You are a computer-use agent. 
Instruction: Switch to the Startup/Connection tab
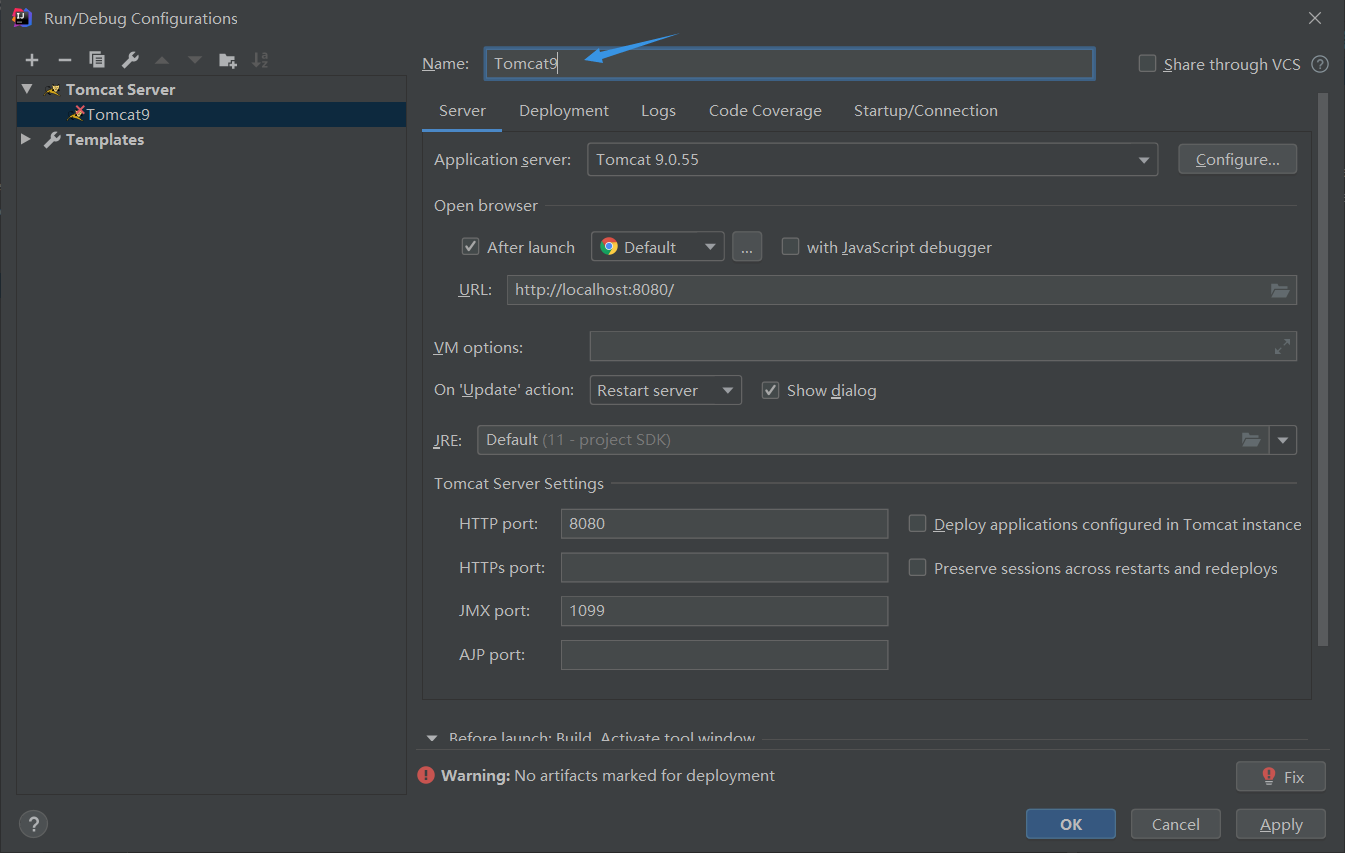[925, 111]
